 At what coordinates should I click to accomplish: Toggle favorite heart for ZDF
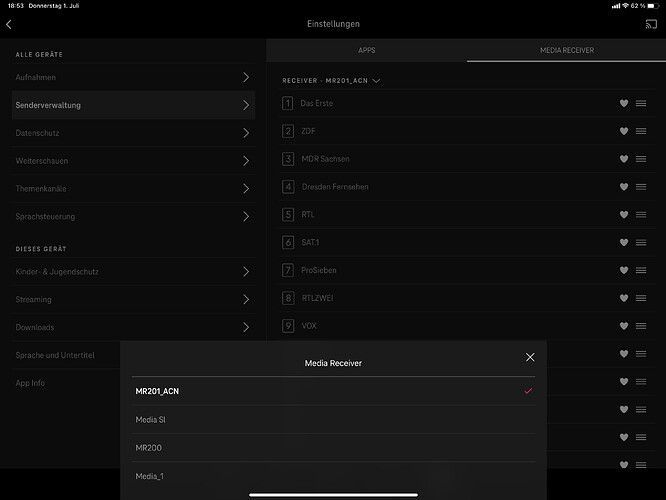pyautogui.click(x=624, y=131)
